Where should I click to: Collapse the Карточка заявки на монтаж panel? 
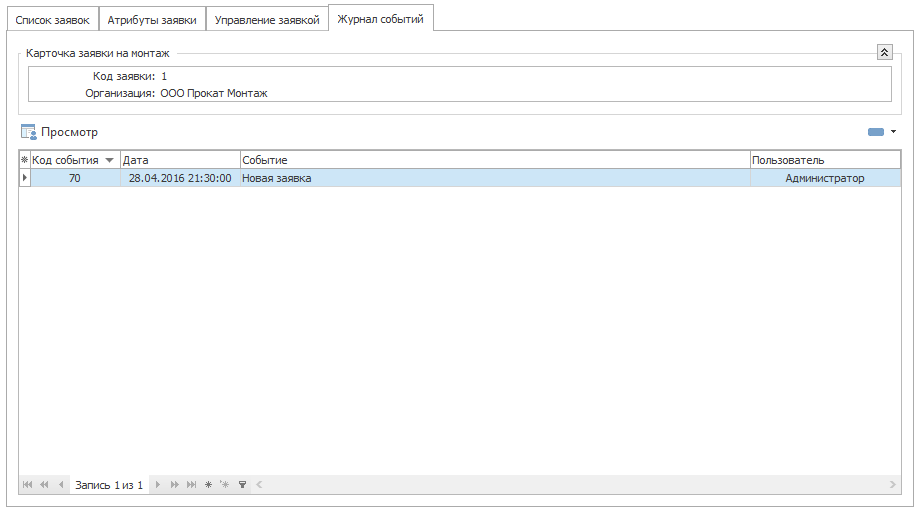pyautogui.click(x=884, y=52)
